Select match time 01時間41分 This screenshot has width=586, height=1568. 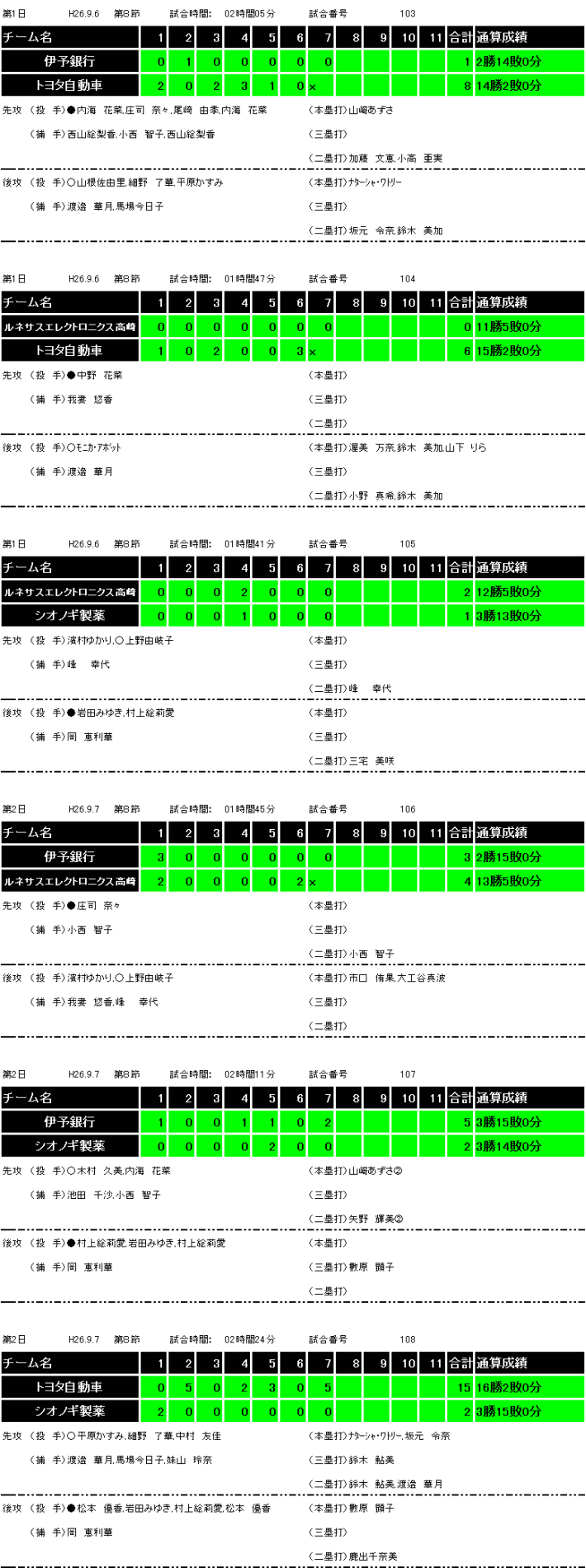tap(250, 544)
